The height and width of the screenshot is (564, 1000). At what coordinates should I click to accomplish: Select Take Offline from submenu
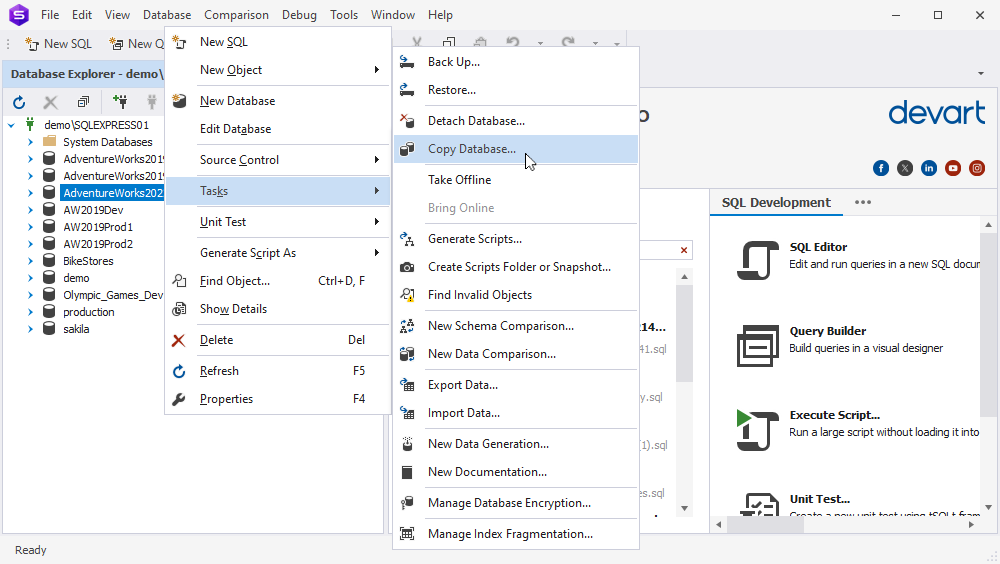[x=516, y=180]
